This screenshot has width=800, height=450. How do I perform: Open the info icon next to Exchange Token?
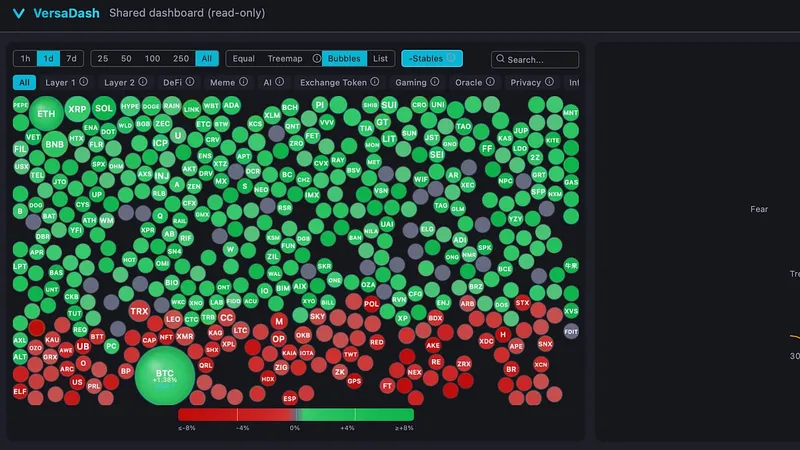(374, 82)
